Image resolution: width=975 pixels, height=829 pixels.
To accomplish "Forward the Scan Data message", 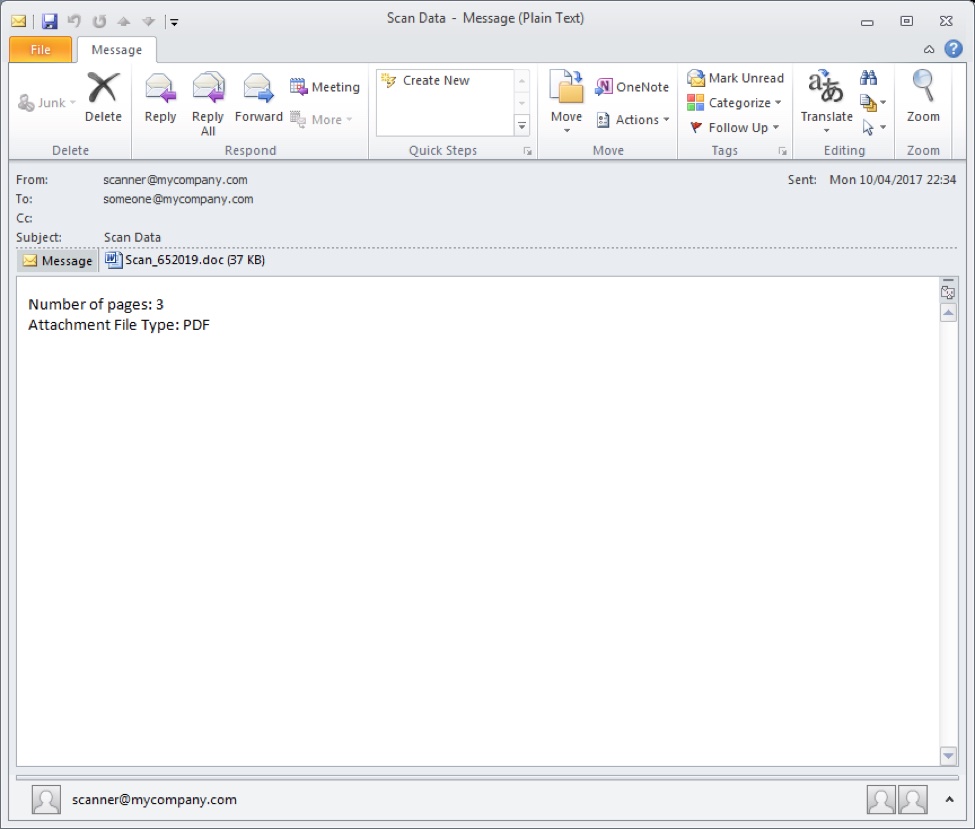I will coord(258,97).
